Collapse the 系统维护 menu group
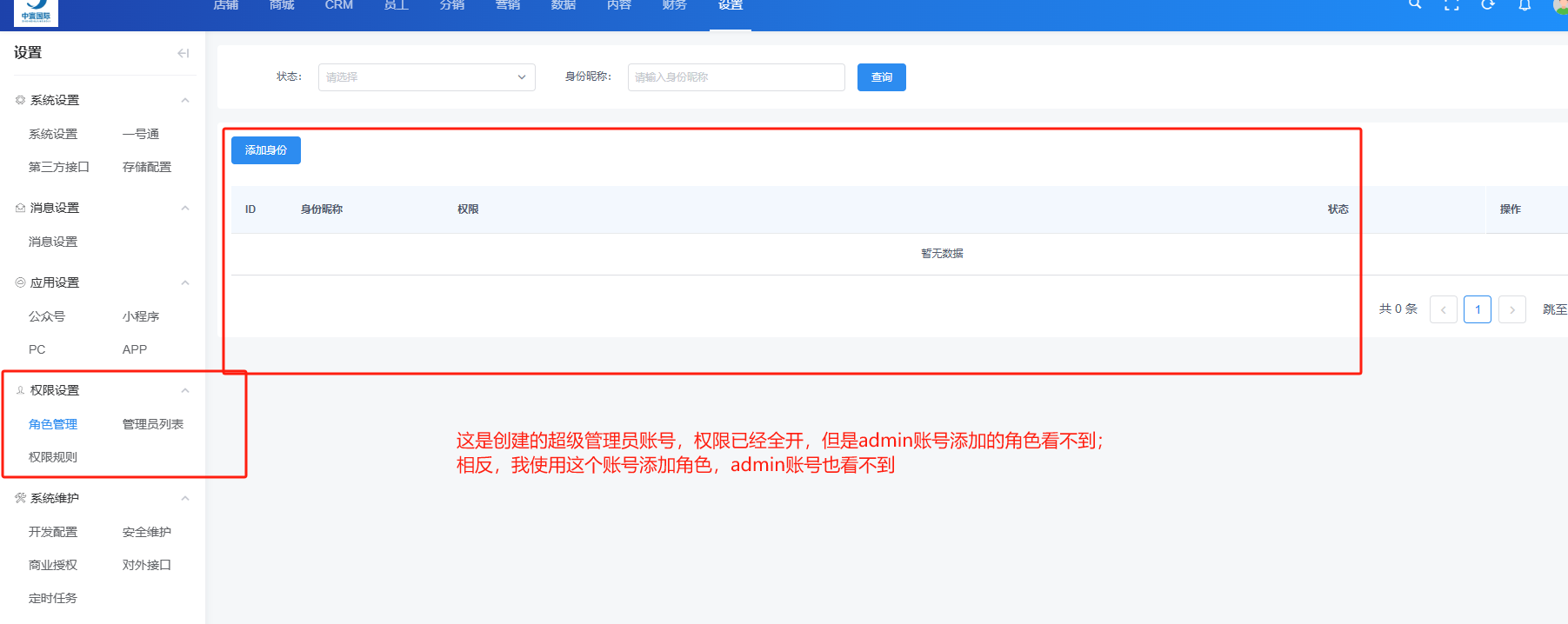 click(185, 498)
